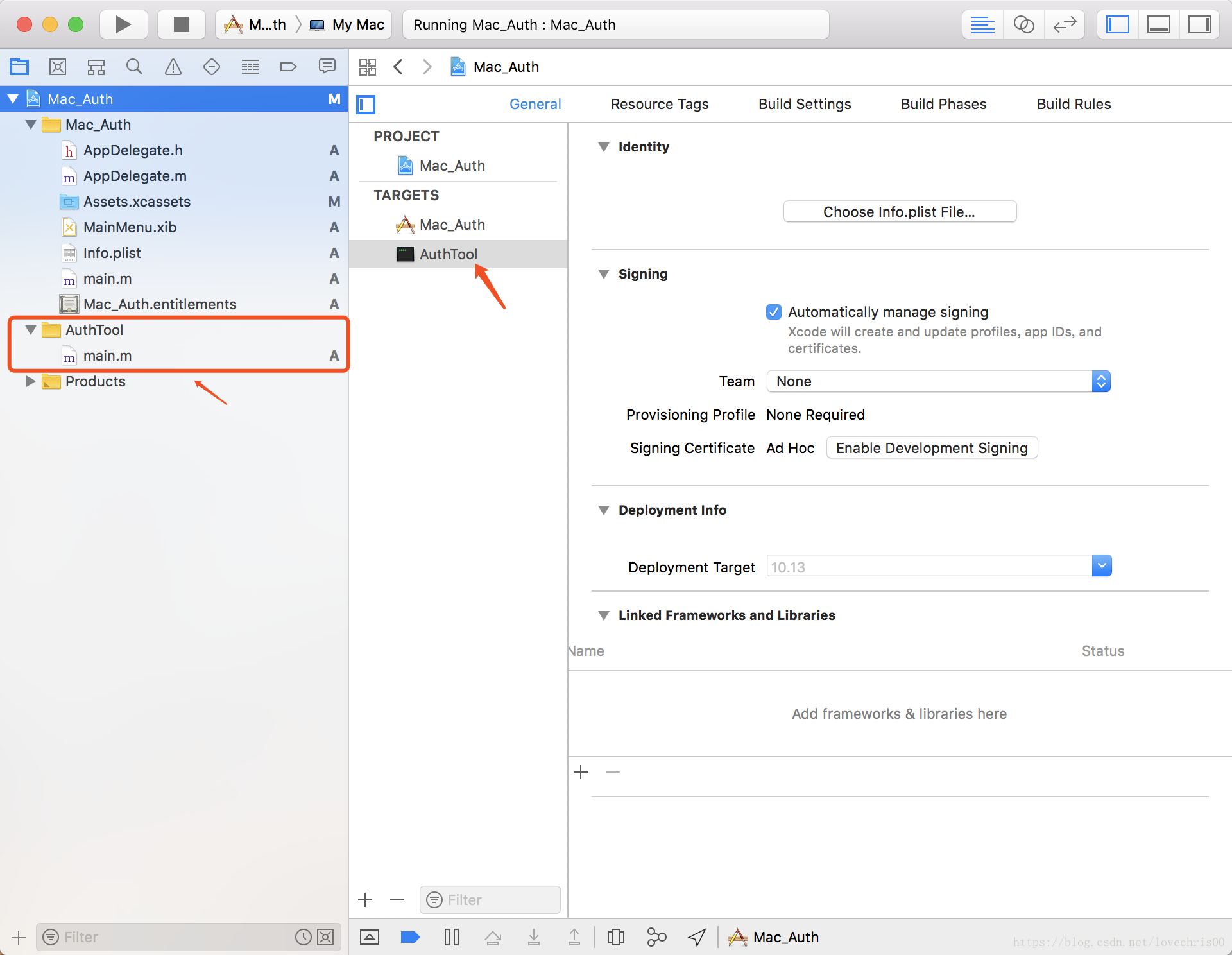Collapse the Signing section
Screen dimensions: 1232x955
604,274
